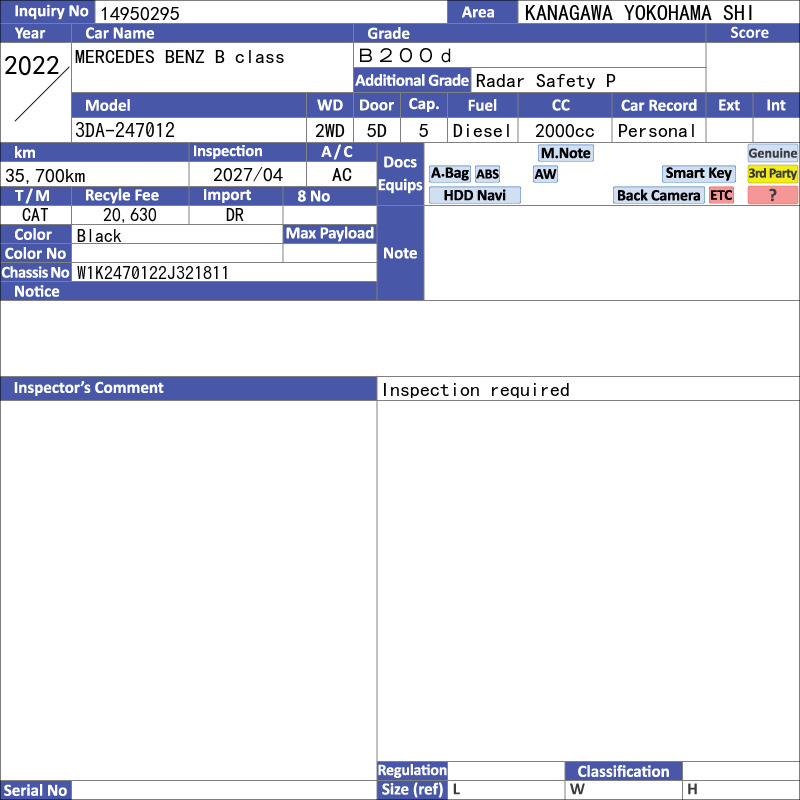This screenshot has height=800, width=800.
Task: Click the Inspection required comment
Action: click(x=476, y=390)
